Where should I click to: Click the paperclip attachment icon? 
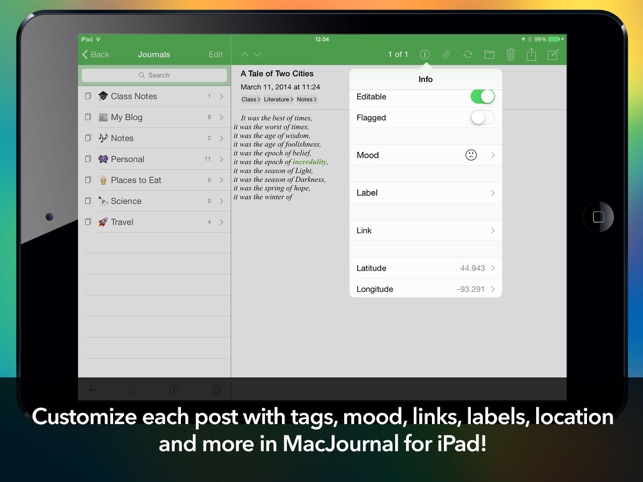point(446,55)
